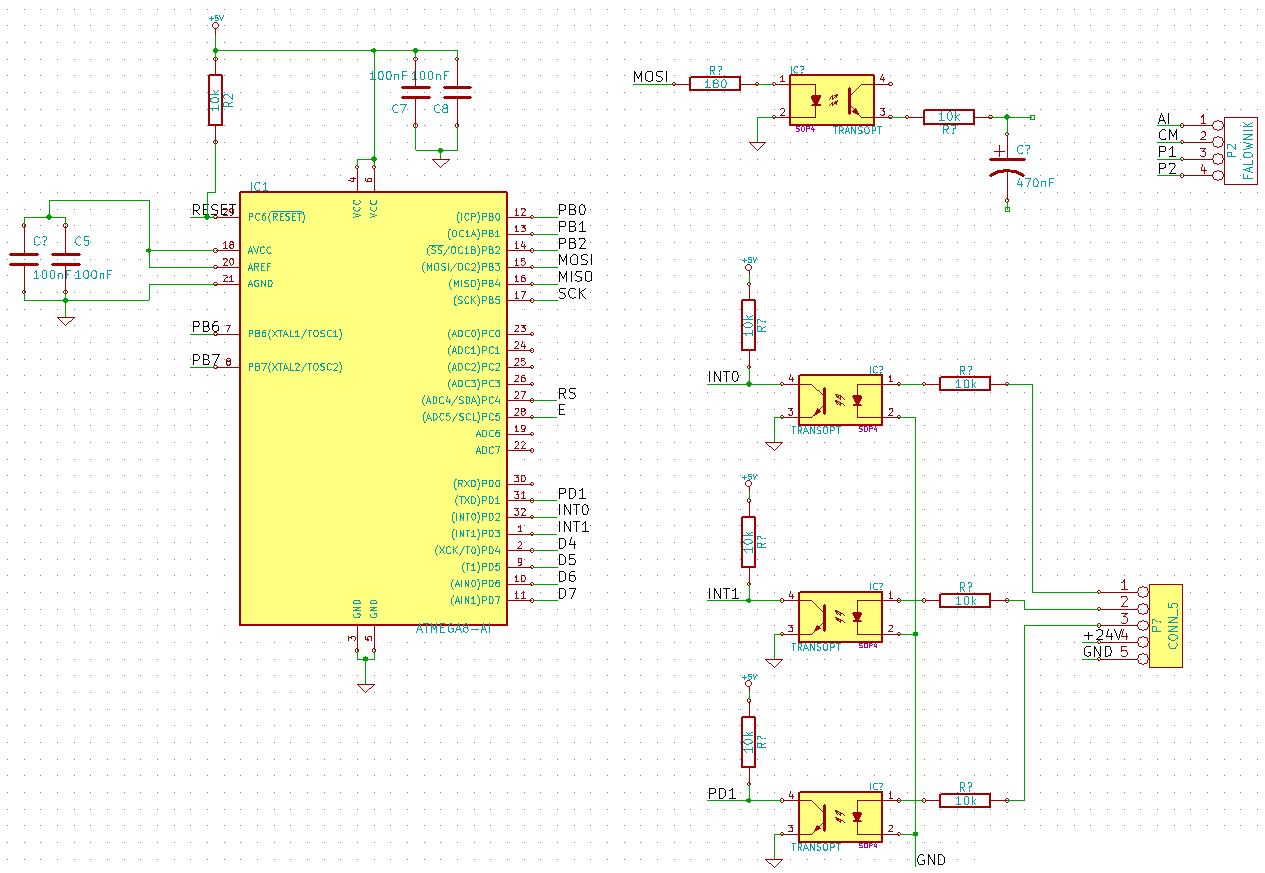Select the optocoupler connected to MOSI
The image size is (1265, 873).
pyautogui.click(x=832, y=98)
